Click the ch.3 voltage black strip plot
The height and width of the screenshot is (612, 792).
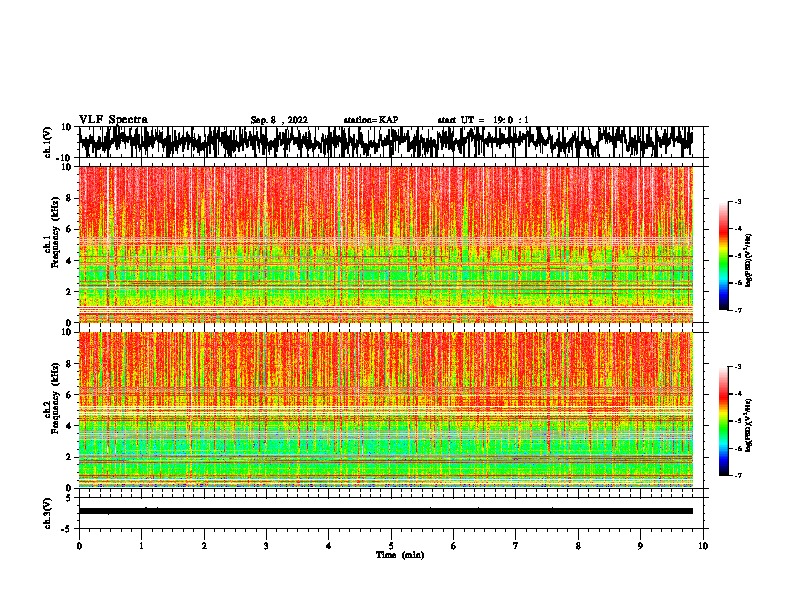[386, 511]
